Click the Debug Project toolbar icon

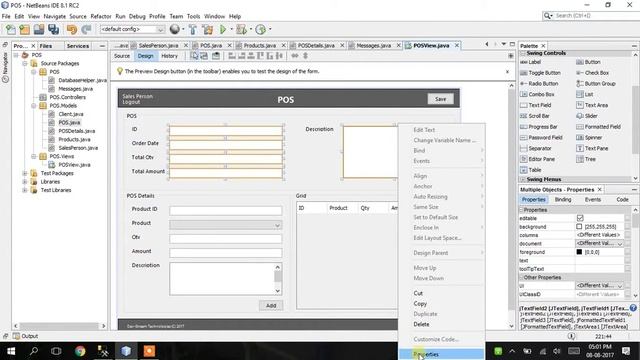point(241,29)
